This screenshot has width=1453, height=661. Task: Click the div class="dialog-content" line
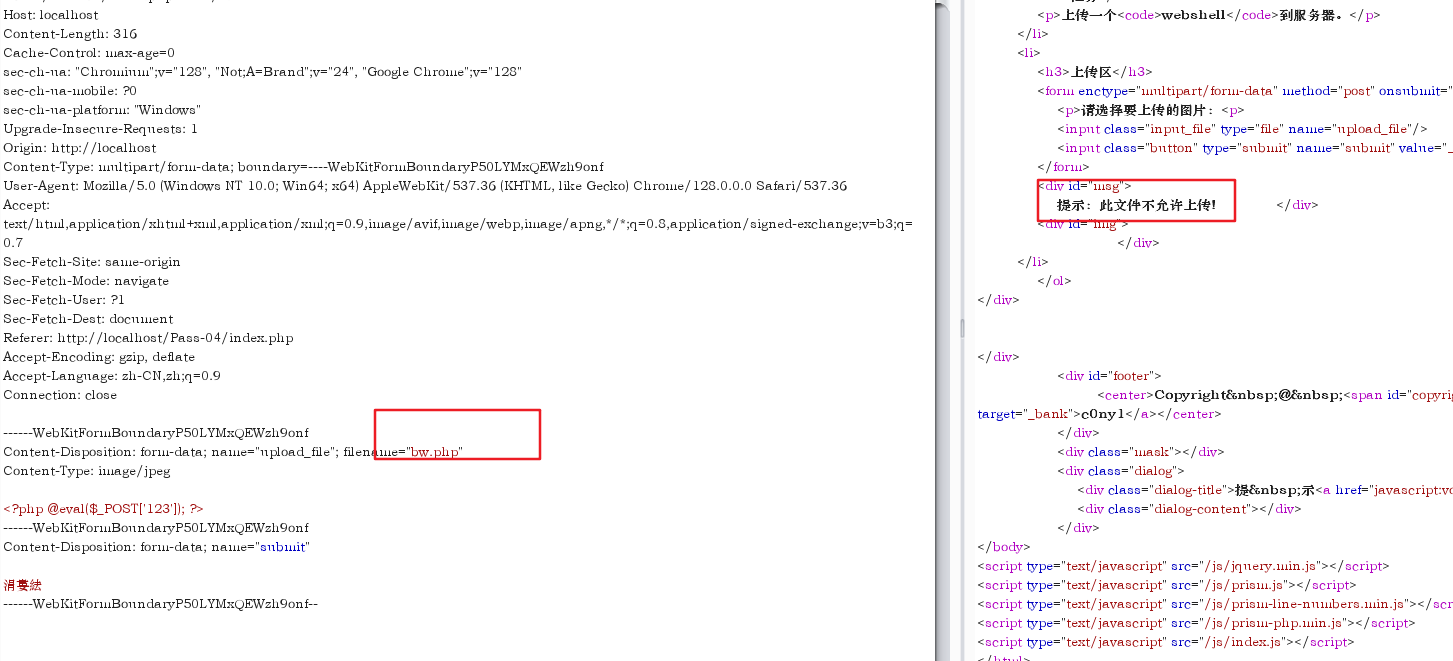click(x=1190, y=509)
